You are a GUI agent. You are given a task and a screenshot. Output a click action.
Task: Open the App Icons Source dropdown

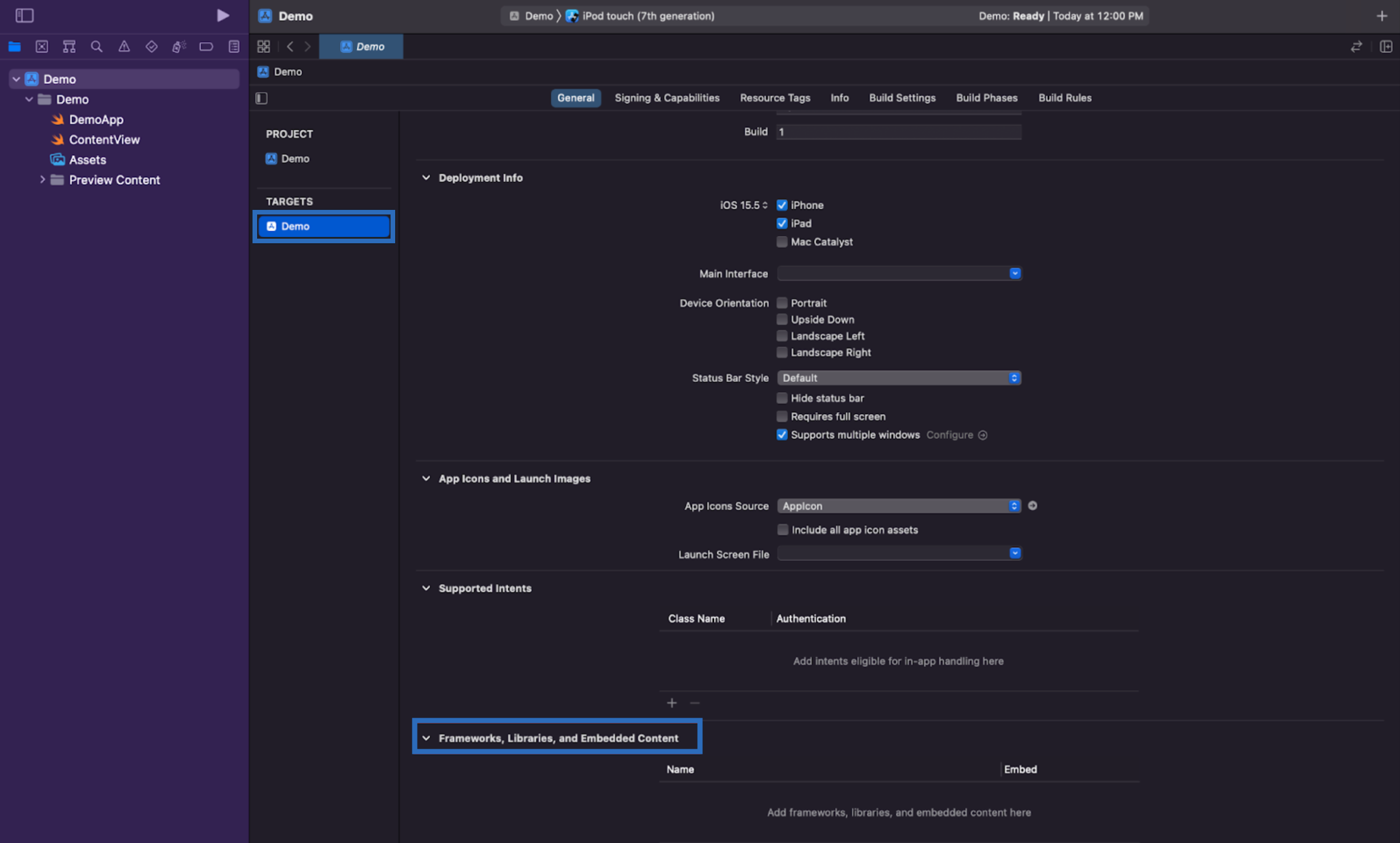[x=898, y=506]
